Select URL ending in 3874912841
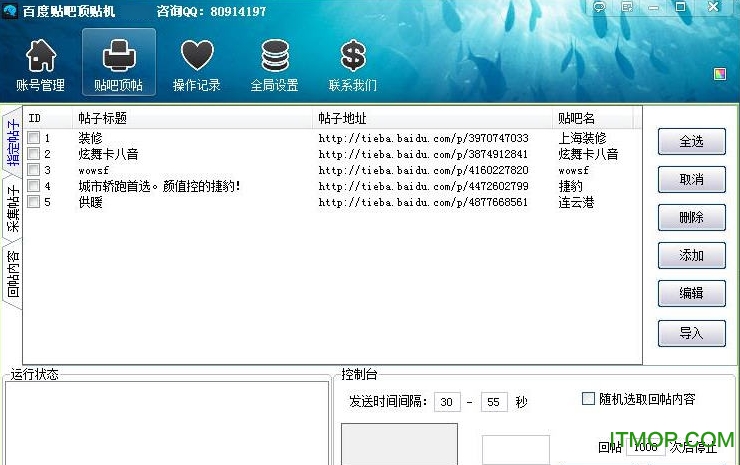Screen dimensions: 740x465 pos(423,154)
